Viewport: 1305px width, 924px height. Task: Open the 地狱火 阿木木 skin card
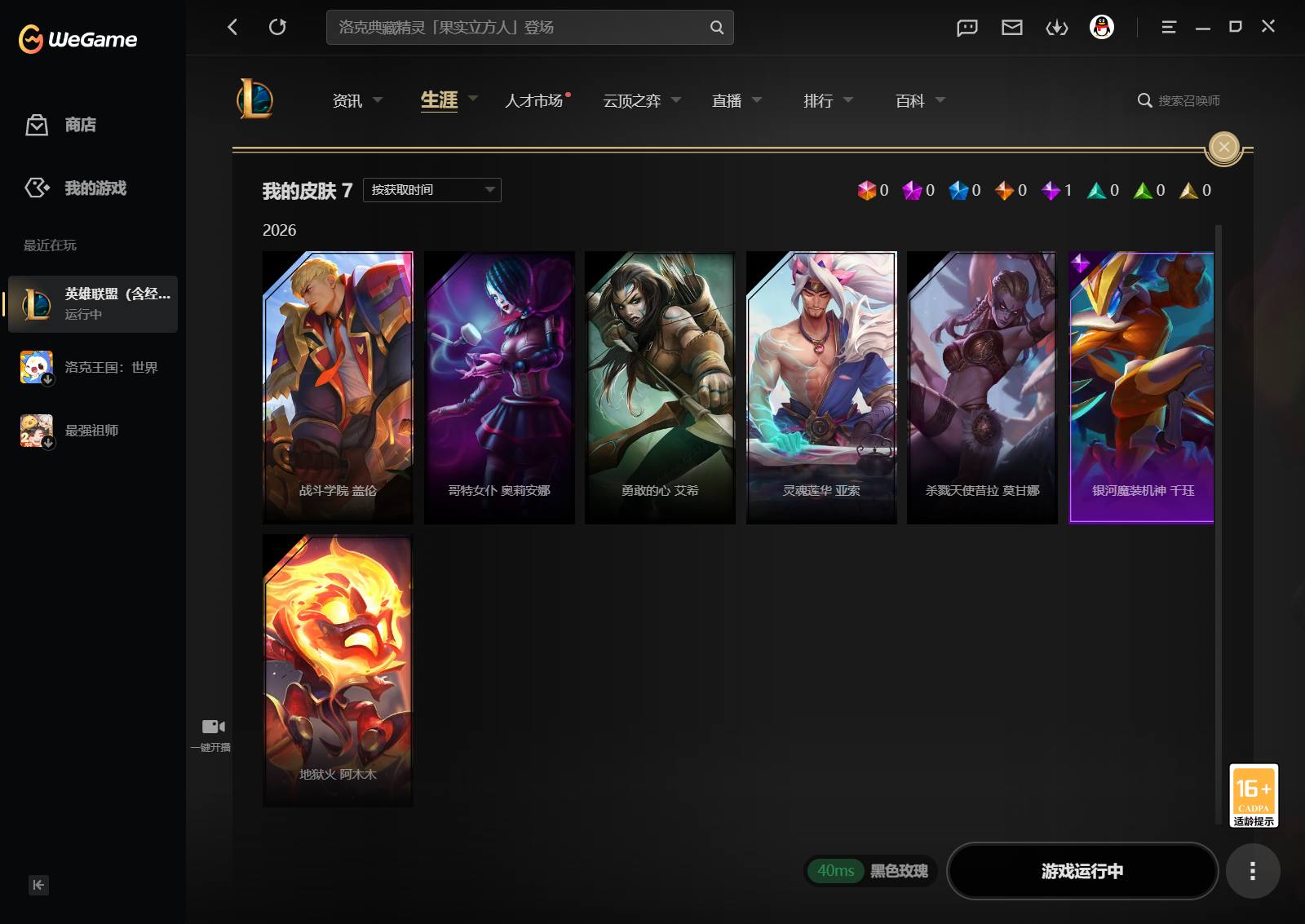click(x=338, y=670)
